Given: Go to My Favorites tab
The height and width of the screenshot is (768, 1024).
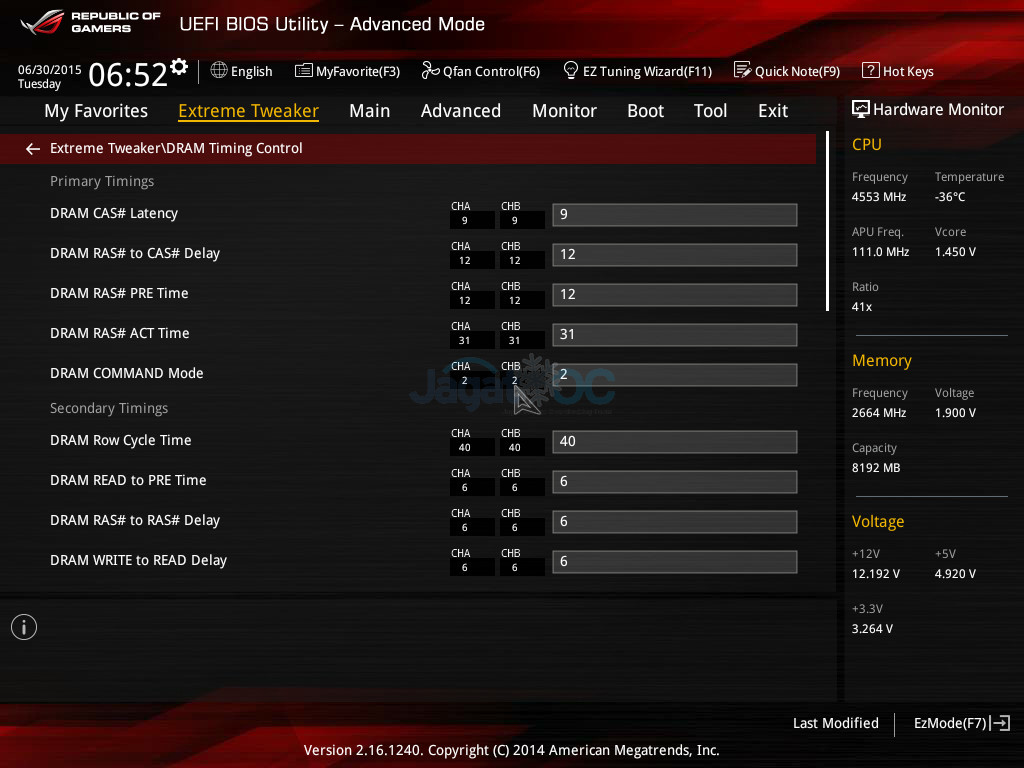Looking at the screenshot, I should 96,111.
